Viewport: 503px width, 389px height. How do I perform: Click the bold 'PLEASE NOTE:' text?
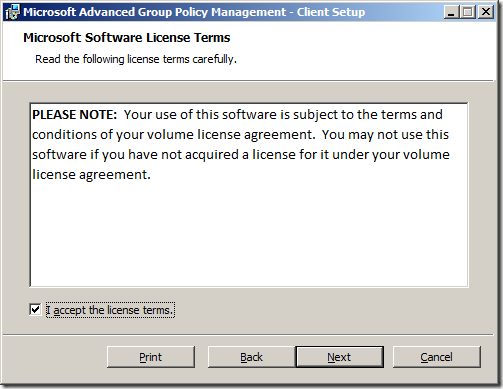pos(75,115)
